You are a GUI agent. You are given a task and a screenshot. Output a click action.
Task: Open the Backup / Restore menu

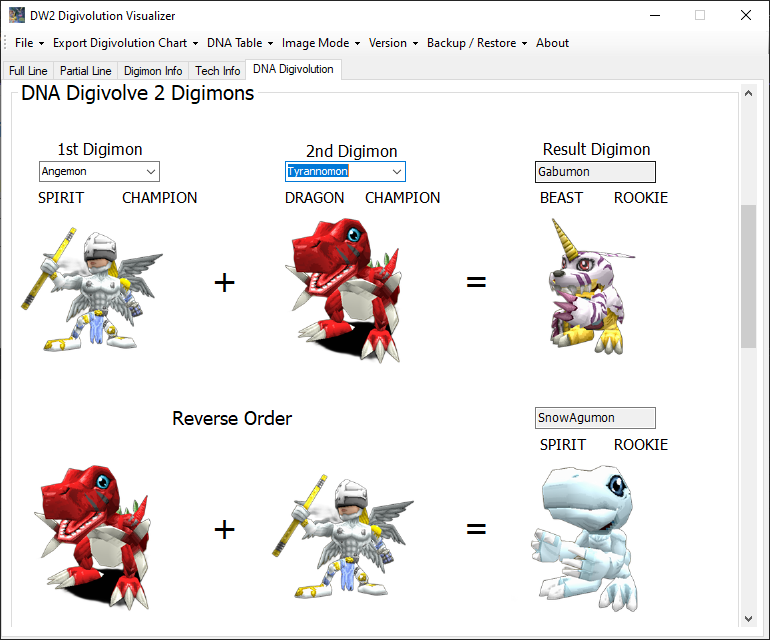pyautogui.click(x=476, y=43)
